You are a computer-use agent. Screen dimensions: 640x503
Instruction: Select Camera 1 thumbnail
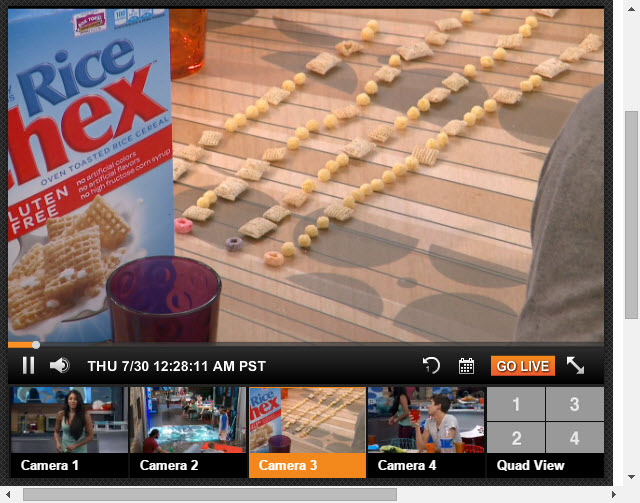click(69, 432)
